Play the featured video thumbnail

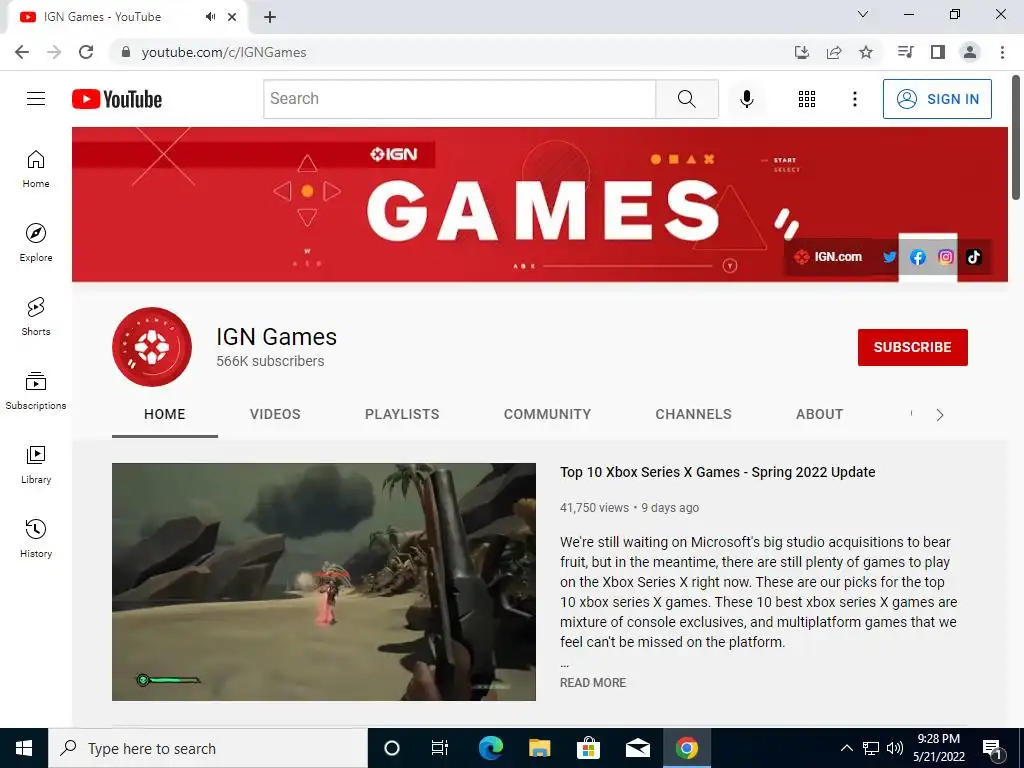(x=324, y=582)
